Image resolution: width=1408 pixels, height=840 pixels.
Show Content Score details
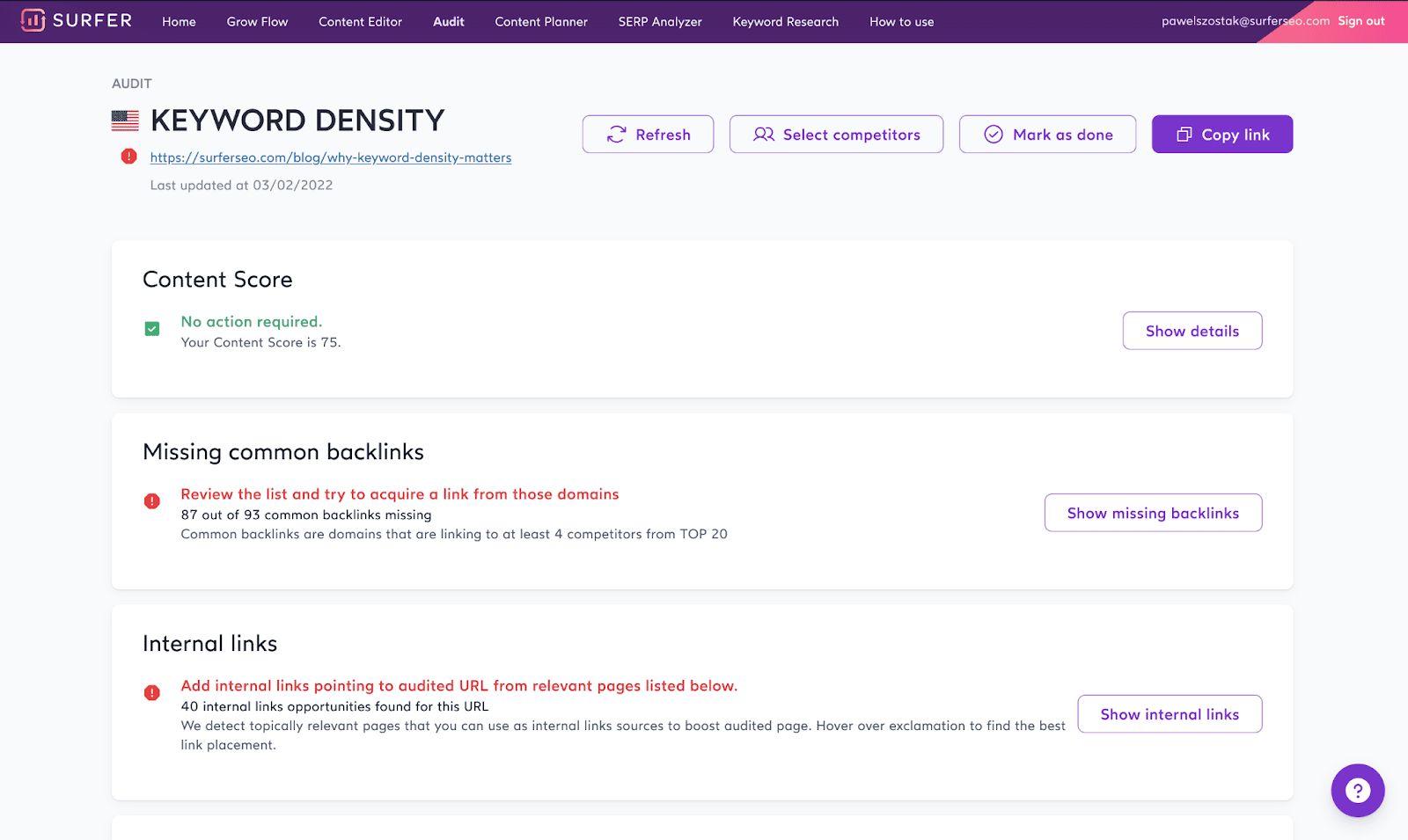[x=1192, y=331]
